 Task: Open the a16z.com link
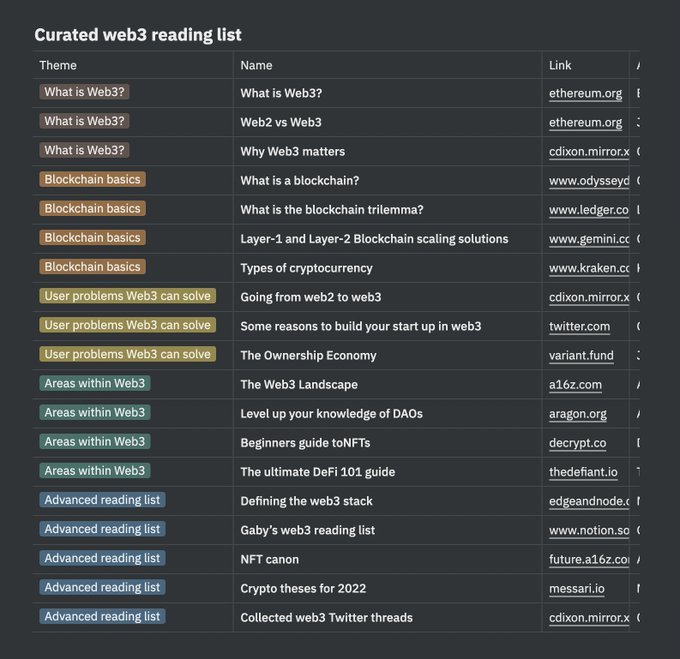pos(575,385)
